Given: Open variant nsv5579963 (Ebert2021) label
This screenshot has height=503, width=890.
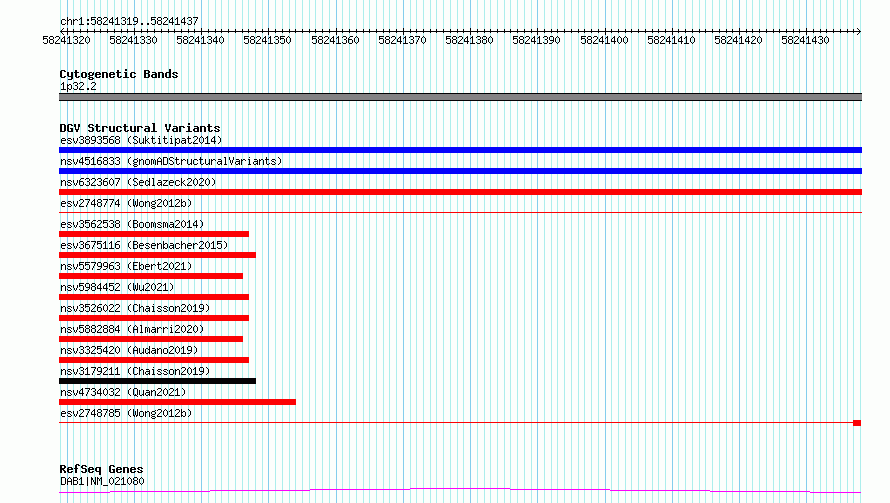Looking at the screenshot, I should coord(126,266).
